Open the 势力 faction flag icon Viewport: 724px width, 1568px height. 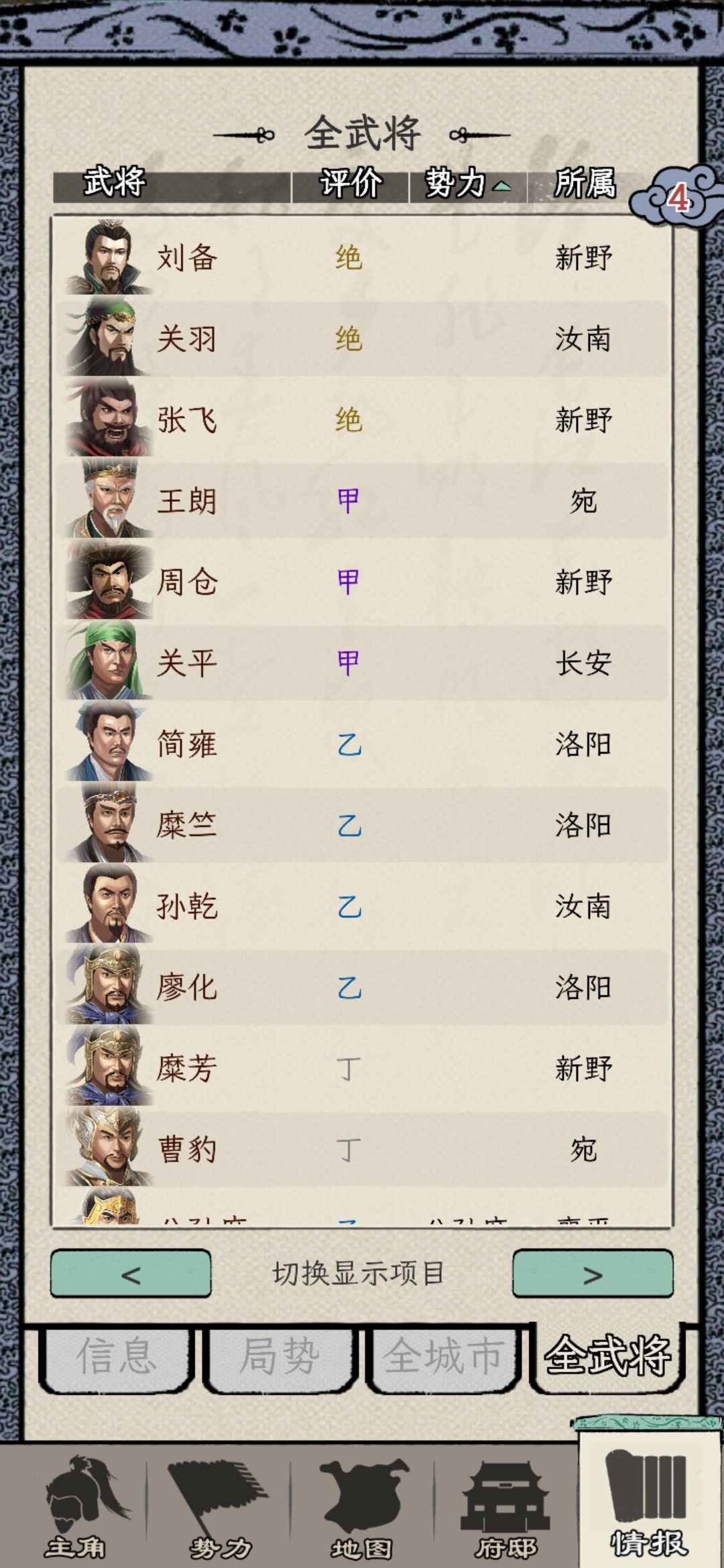pos(220,1505)
